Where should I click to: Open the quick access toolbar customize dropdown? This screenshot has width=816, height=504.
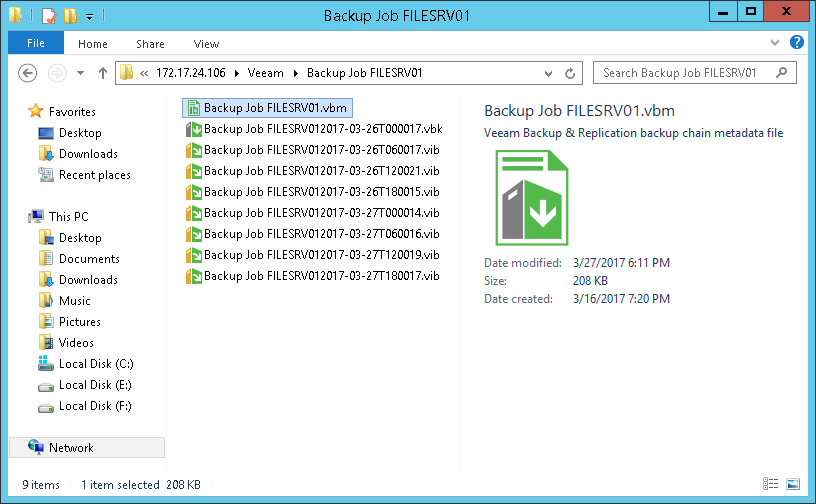(90, 17)
